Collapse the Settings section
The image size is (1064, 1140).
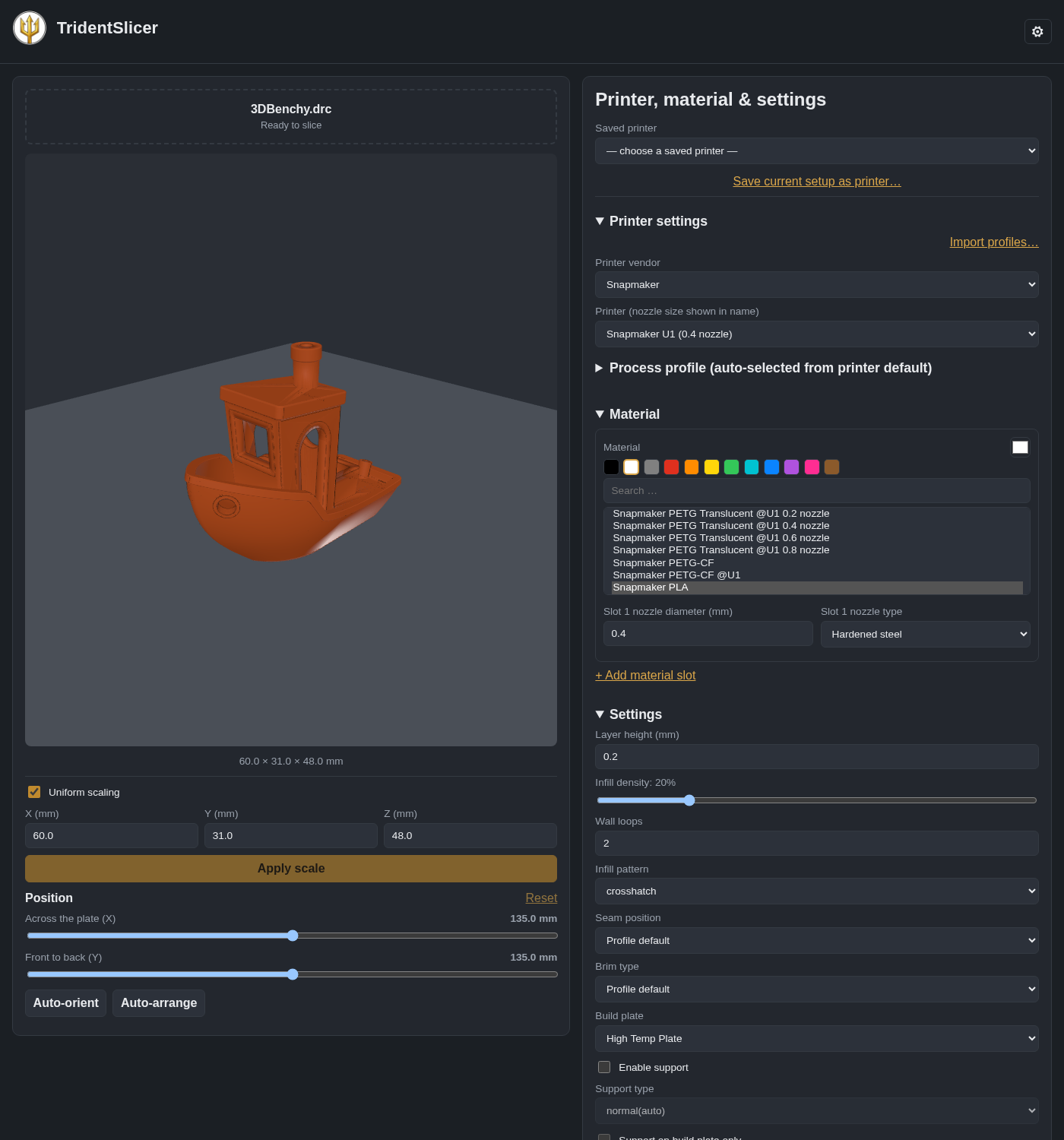629,714
